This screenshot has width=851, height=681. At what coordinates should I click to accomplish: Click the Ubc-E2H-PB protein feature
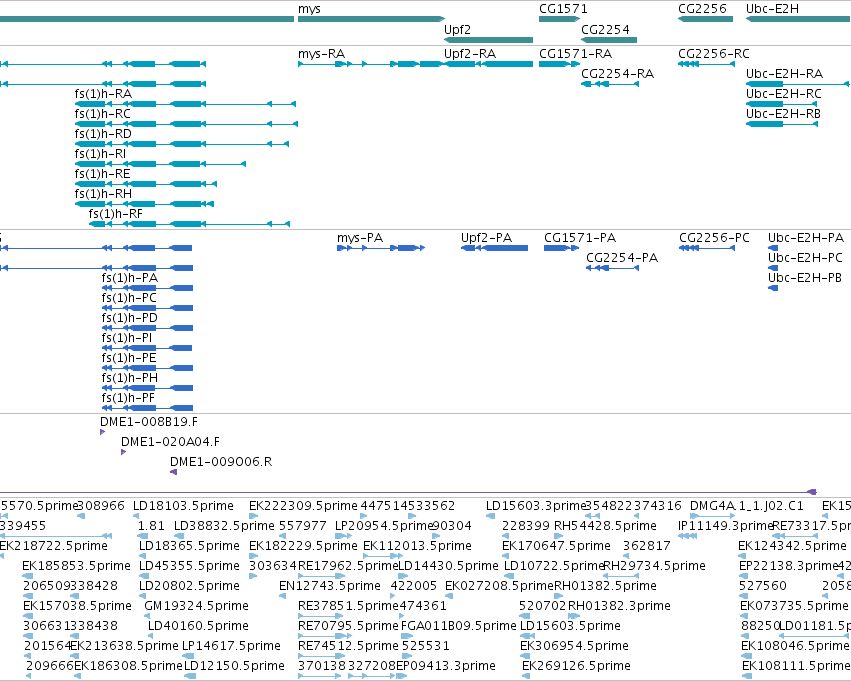773,288
